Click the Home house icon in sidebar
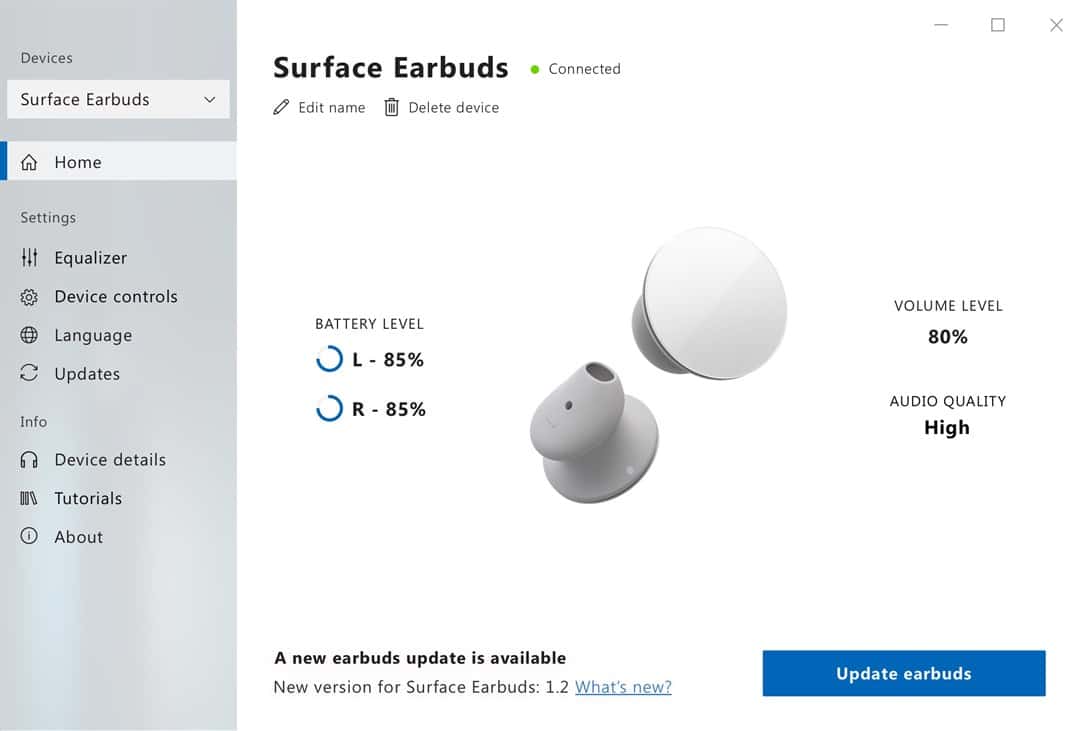1082x731 pixels. (30, 162)
